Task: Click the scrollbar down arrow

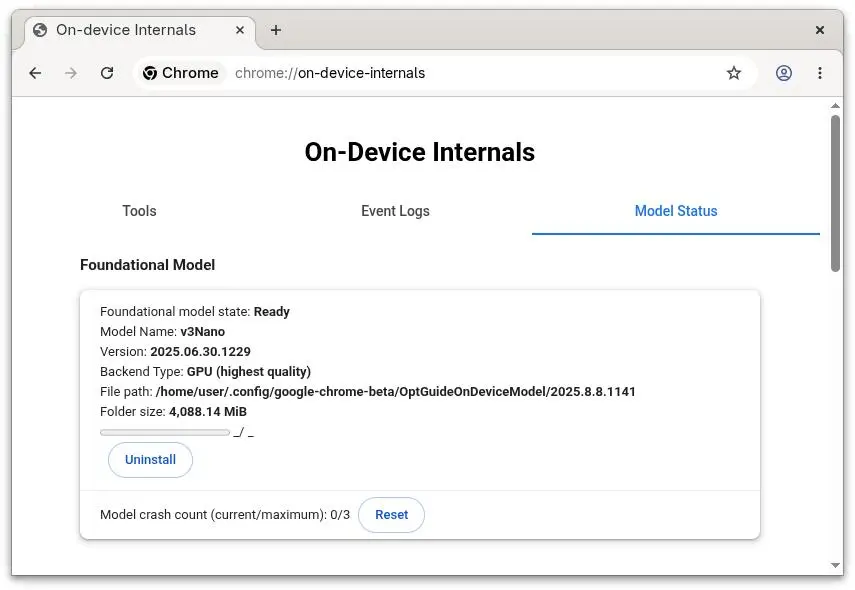Action: click(835, 565)
